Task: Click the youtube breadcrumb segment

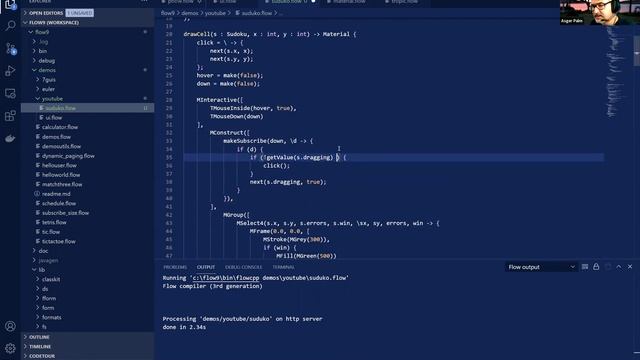Action: point(215,13)
